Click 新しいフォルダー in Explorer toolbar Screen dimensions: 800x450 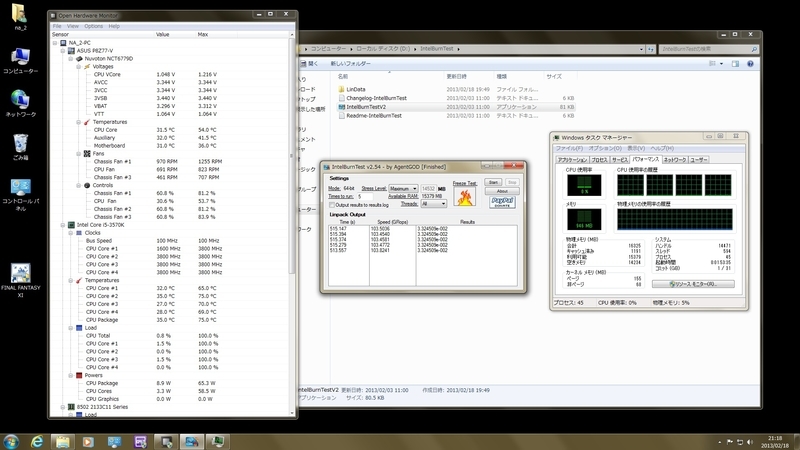click(351, 64)
